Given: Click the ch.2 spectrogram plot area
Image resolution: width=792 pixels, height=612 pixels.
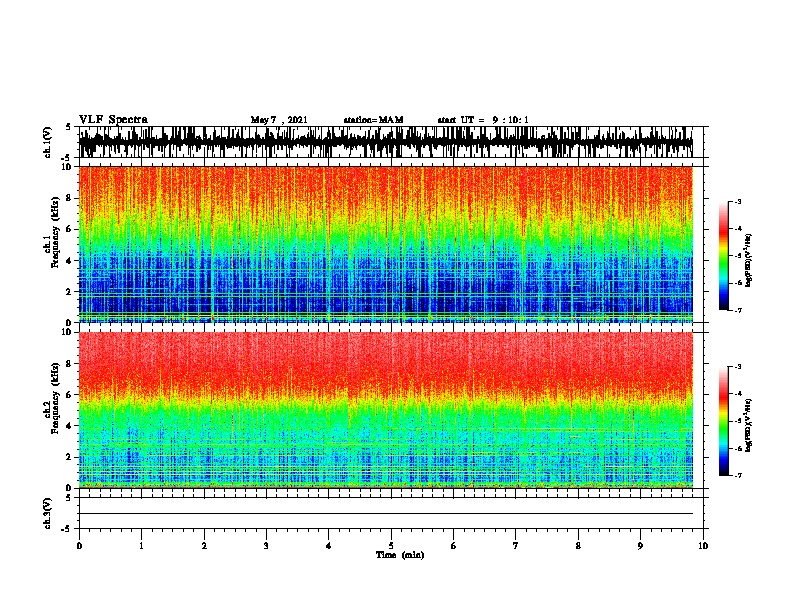Looking at the screenshot, I should pos(386,410).
